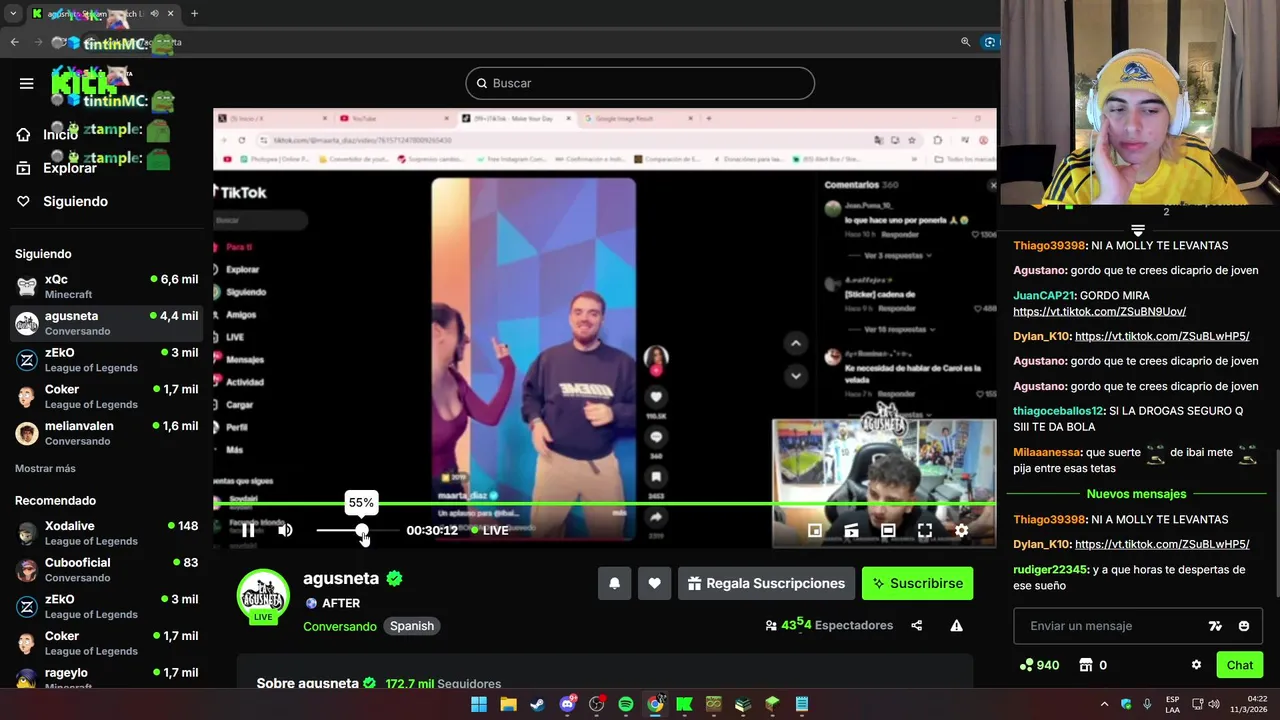Open recommended channel Xodalive
Screen dimensions: 1280x720
(106, 533)
